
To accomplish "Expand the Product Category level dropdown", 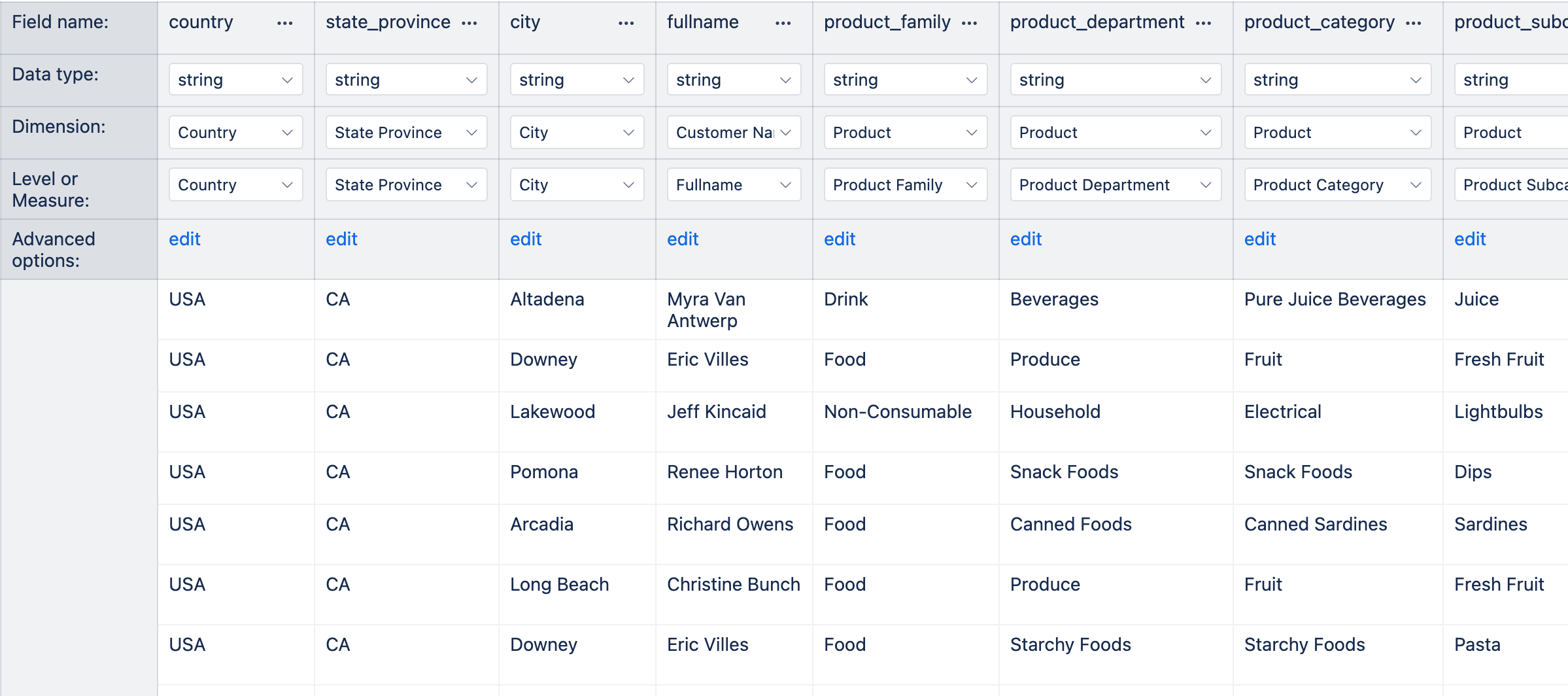I will [x=1337, y=184].
